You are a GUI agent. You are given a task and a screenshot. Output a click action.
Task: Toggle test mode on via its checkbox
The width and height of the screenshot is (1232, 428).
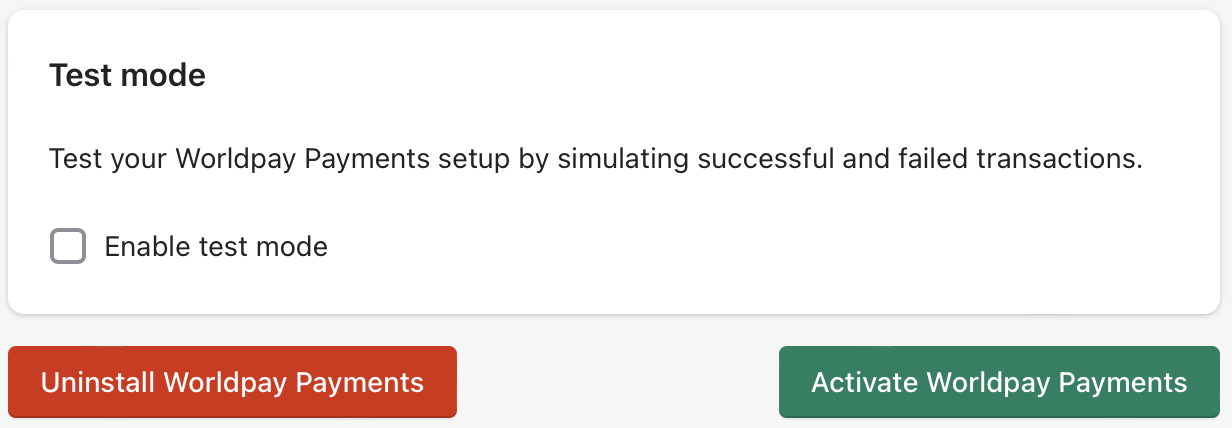tap(68, 246)
